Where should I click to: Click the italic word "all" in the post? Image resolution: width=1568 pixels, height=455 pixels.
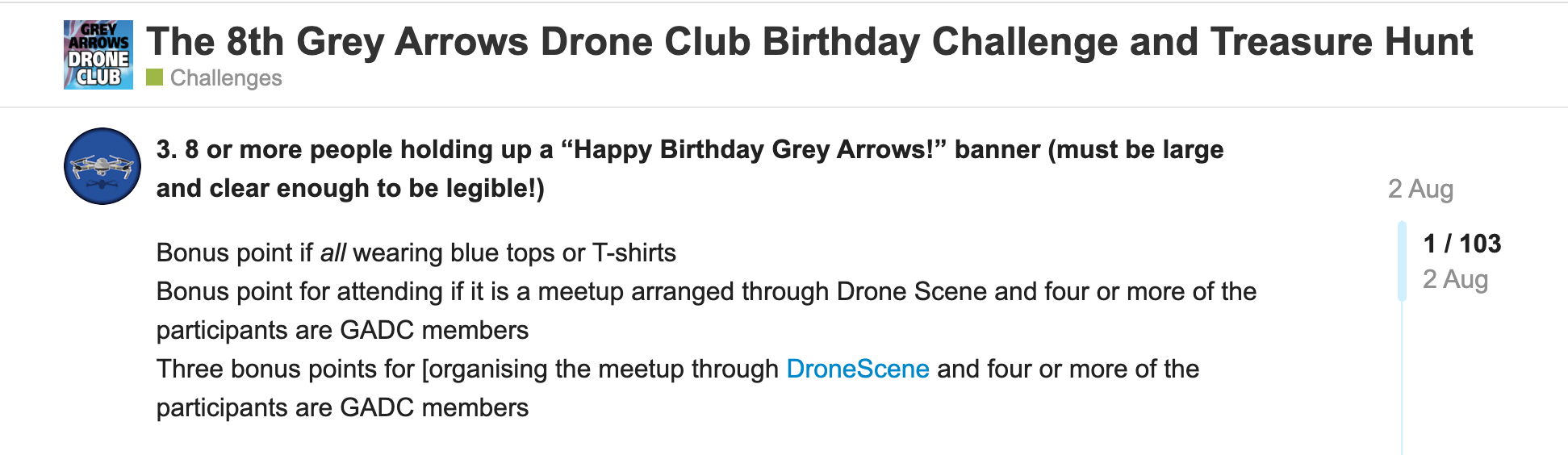[332, 253]
